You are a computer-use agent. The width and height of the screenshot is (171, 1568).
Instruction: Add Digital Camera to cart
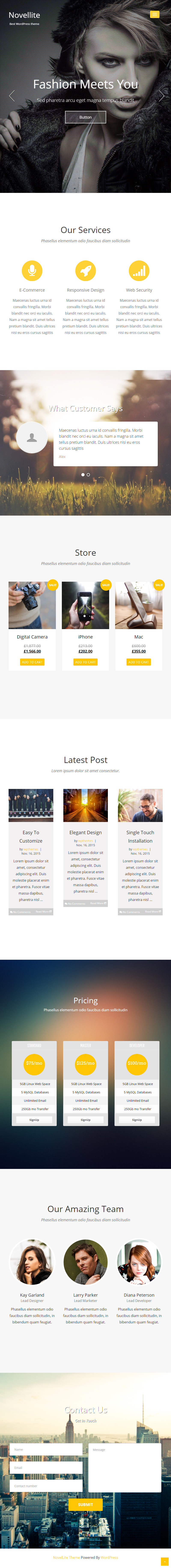[x=32, y=662]
